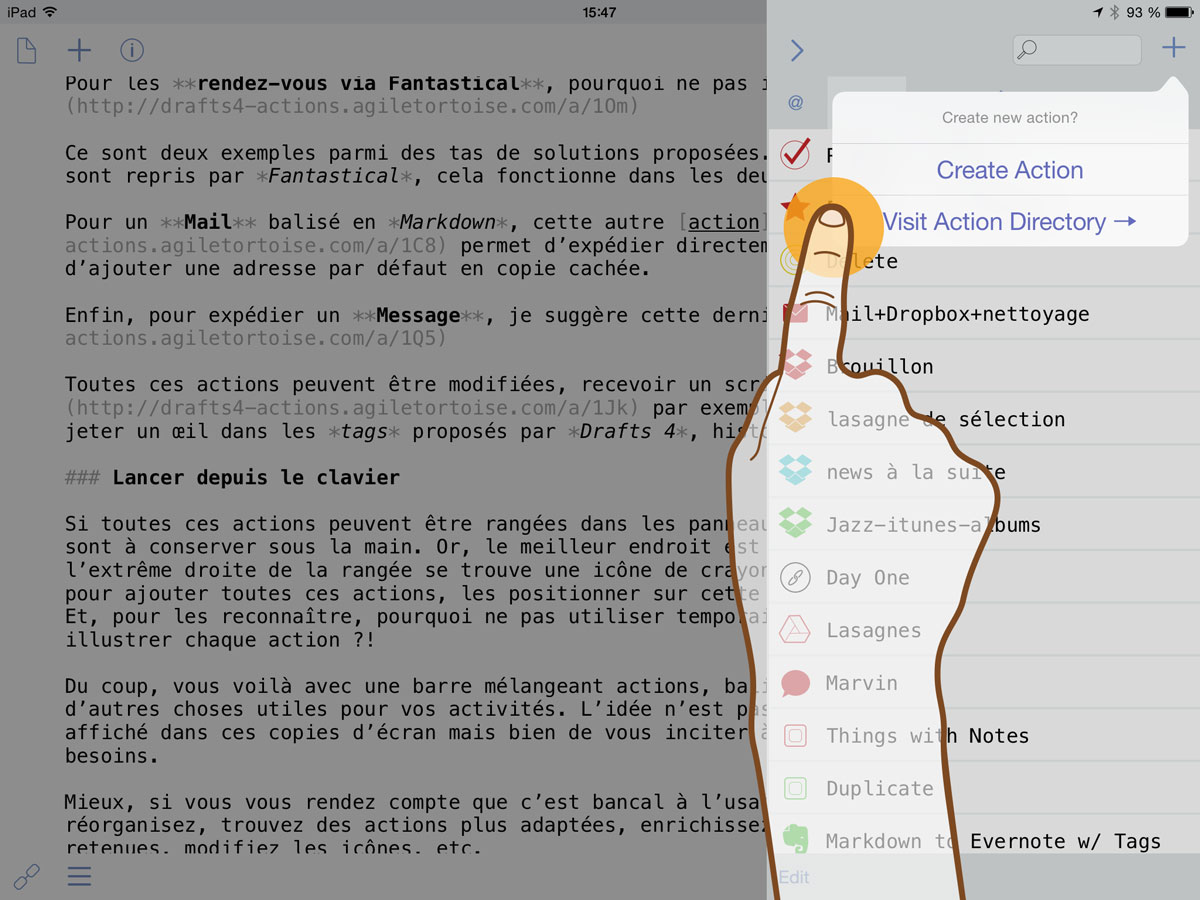Tap the plus icon in the action panel

1172,48
